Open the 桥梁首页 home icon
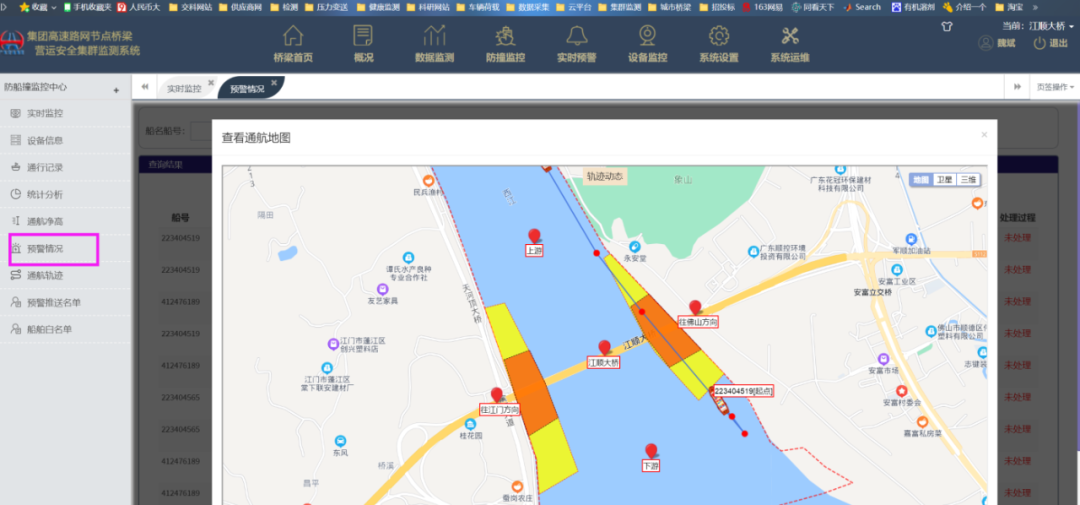 point(292,37)
